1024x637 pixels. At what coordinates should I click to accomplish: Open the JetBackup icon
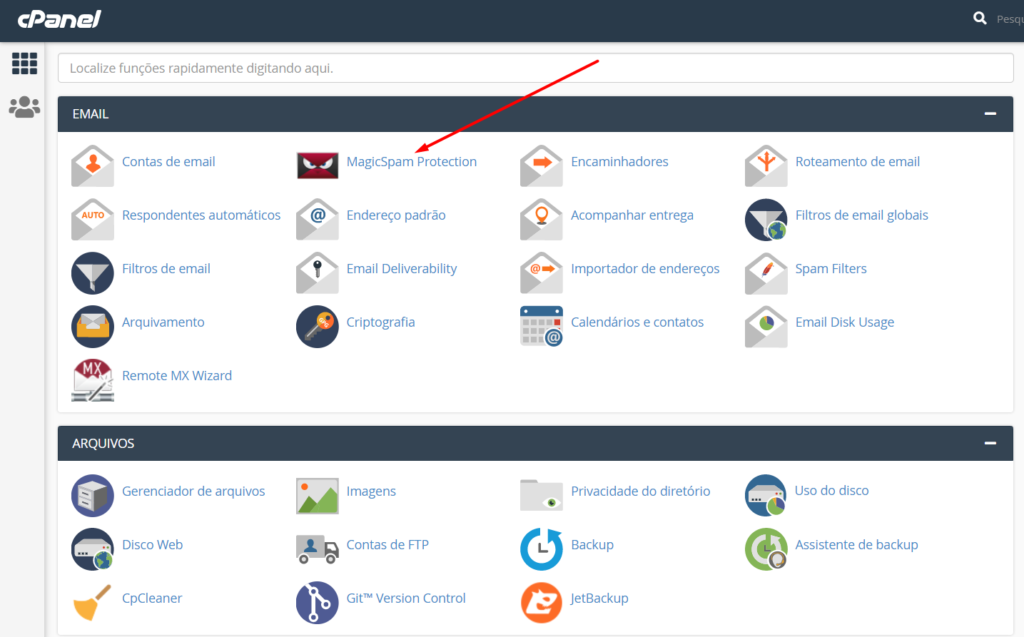click(x=541, y=602)
